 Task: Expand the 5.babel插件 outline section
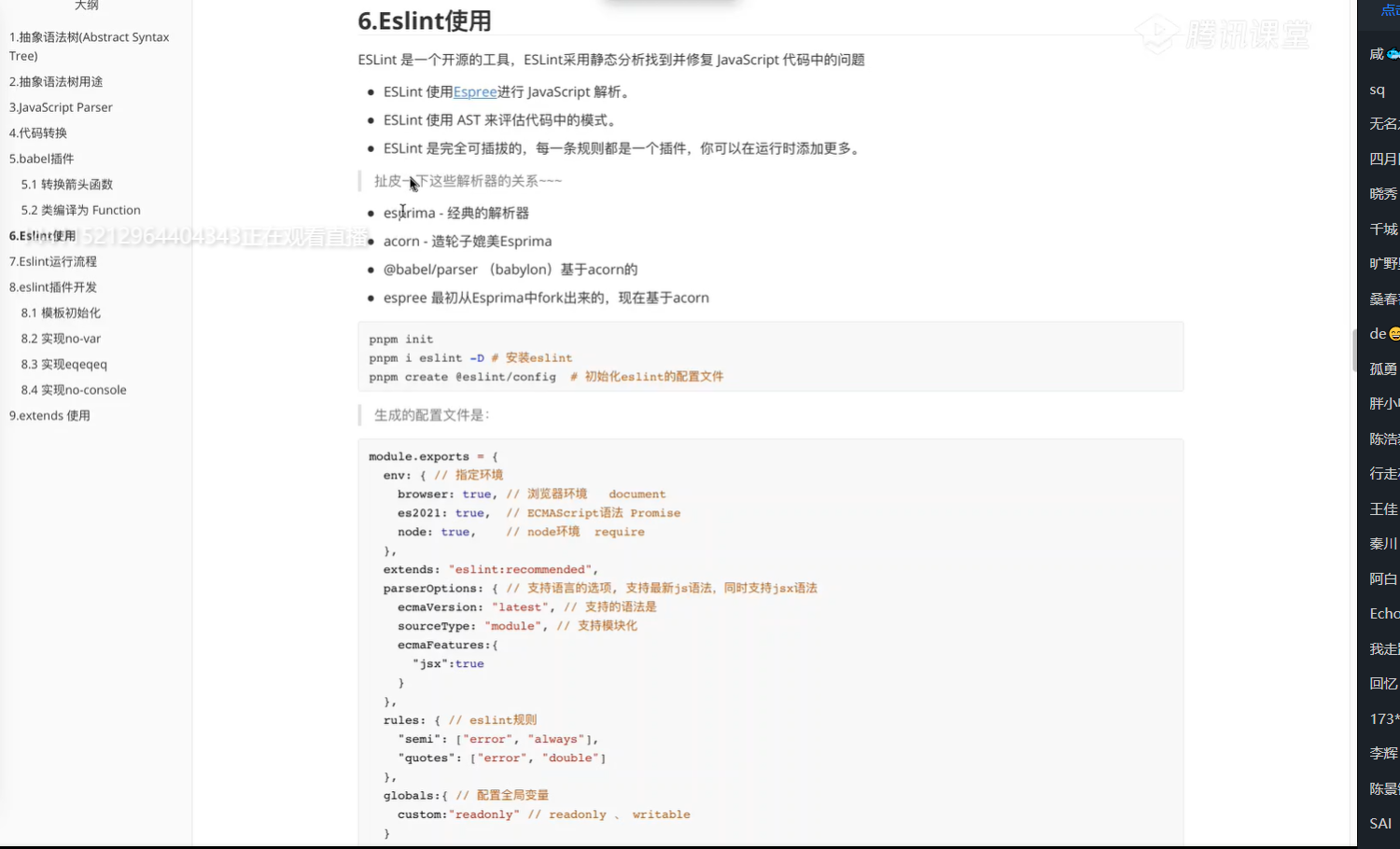point(42,159)
